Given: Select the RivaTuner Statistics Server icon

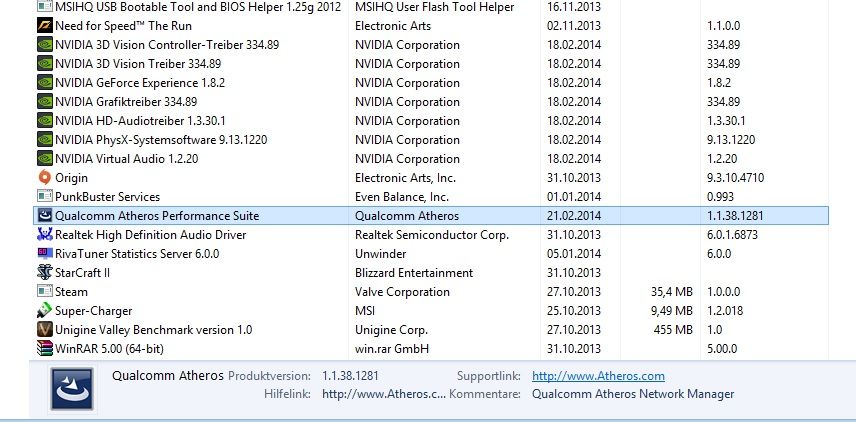Looking at the screenshot, I should [45, 253].
